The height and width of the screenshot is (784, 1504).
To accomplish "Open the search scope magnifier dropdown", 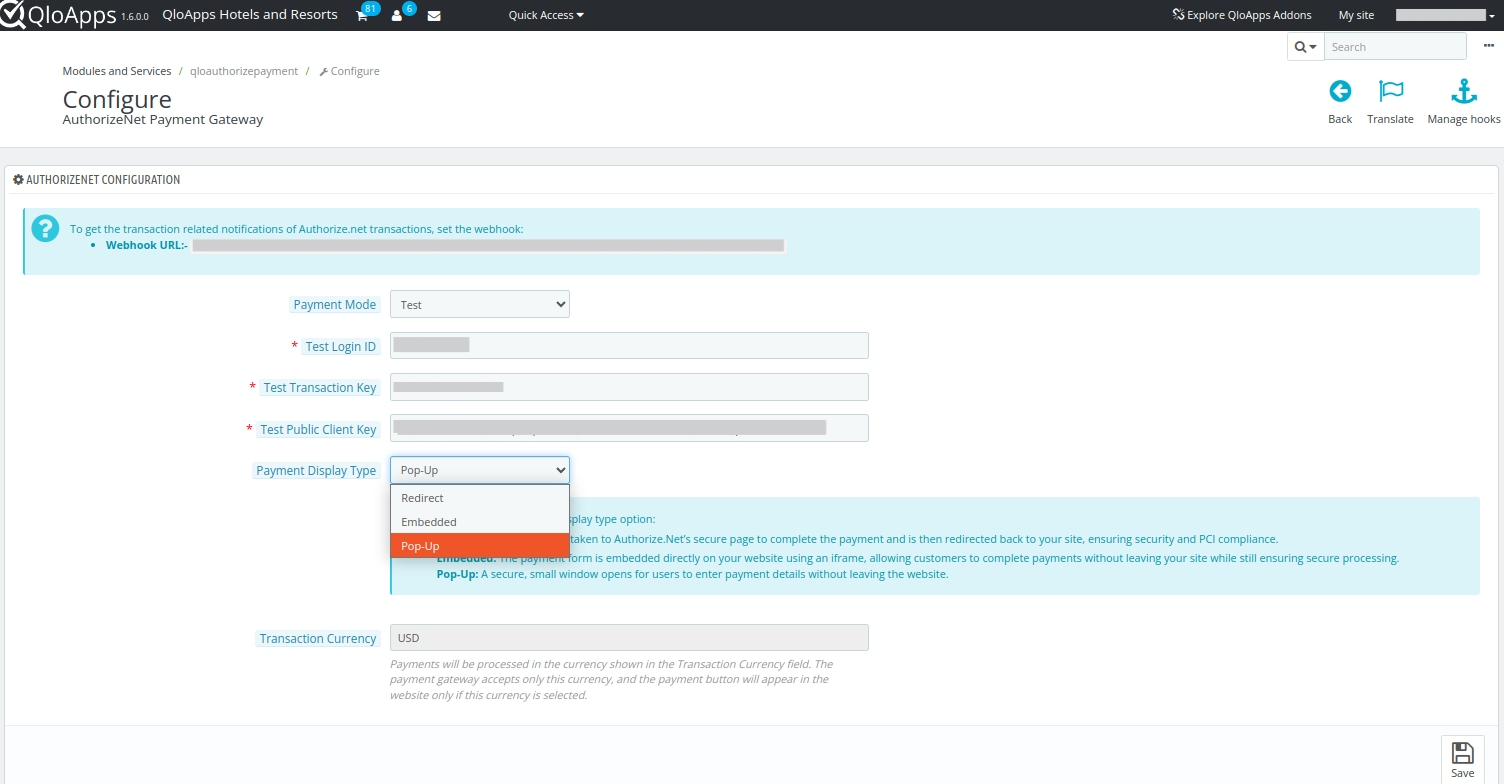I will point(1305,47).
